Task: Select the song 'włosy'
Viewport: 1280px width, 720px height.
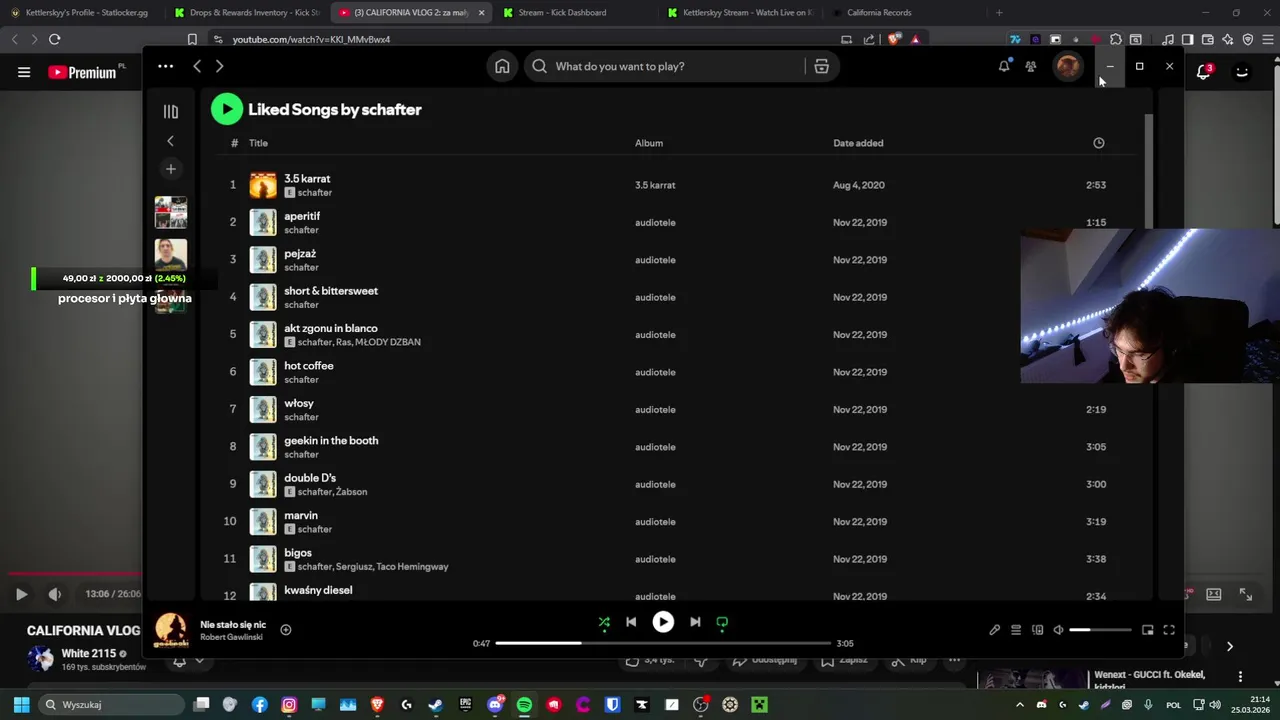Action: [299, 403]
